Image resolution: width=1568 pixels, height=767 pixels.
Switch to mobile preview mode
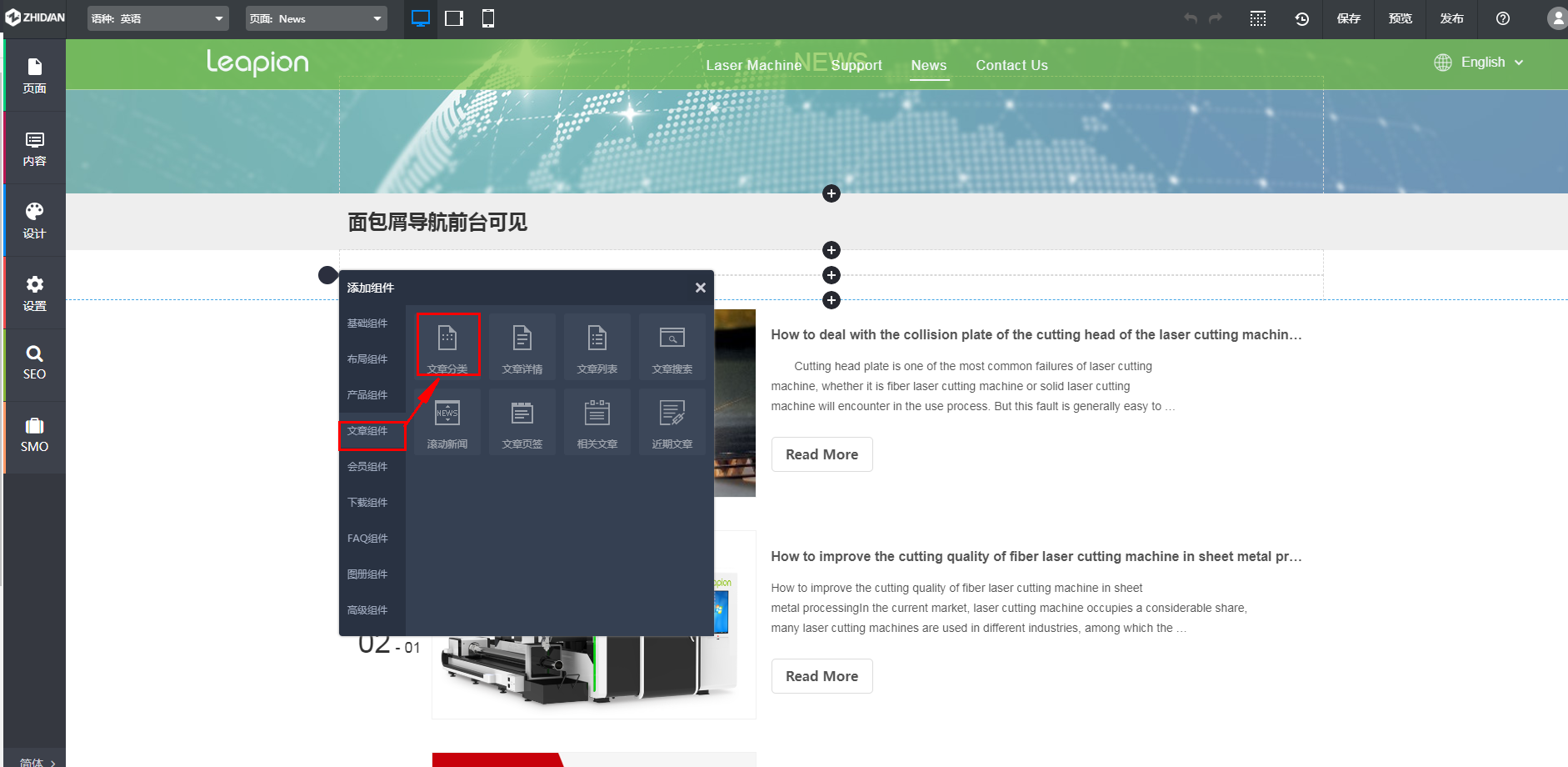tap(487, 18)
